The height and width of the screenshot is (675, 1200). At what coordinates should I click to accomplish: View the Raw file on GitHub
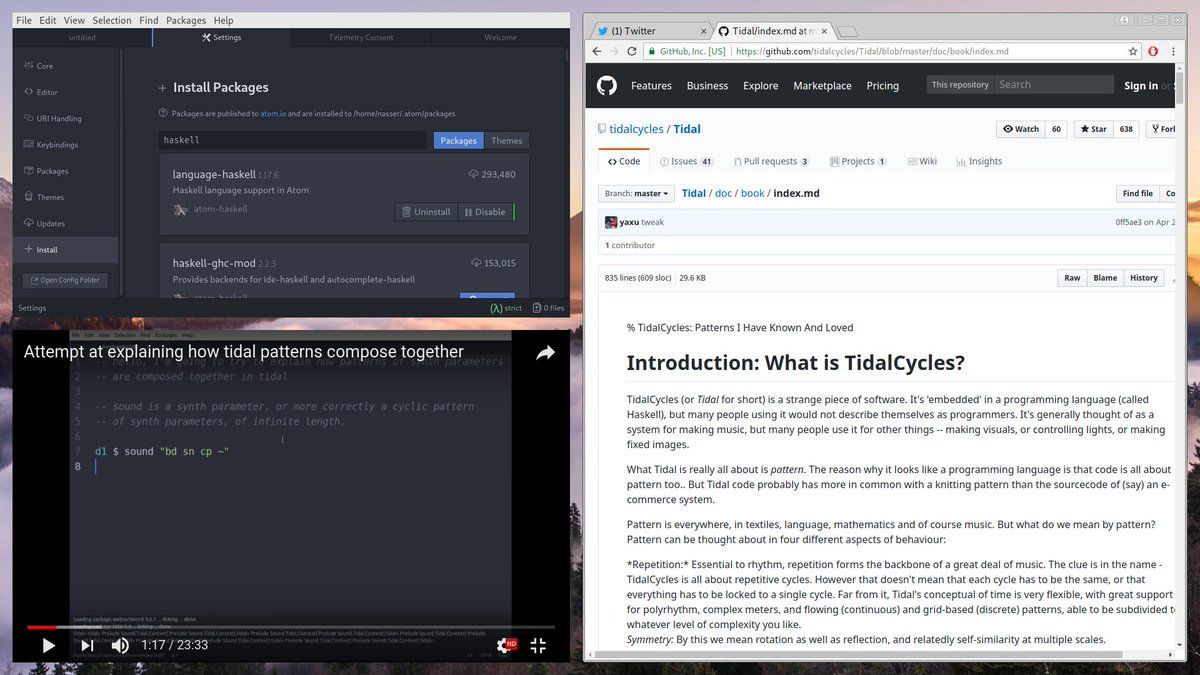coord(1072,278)
